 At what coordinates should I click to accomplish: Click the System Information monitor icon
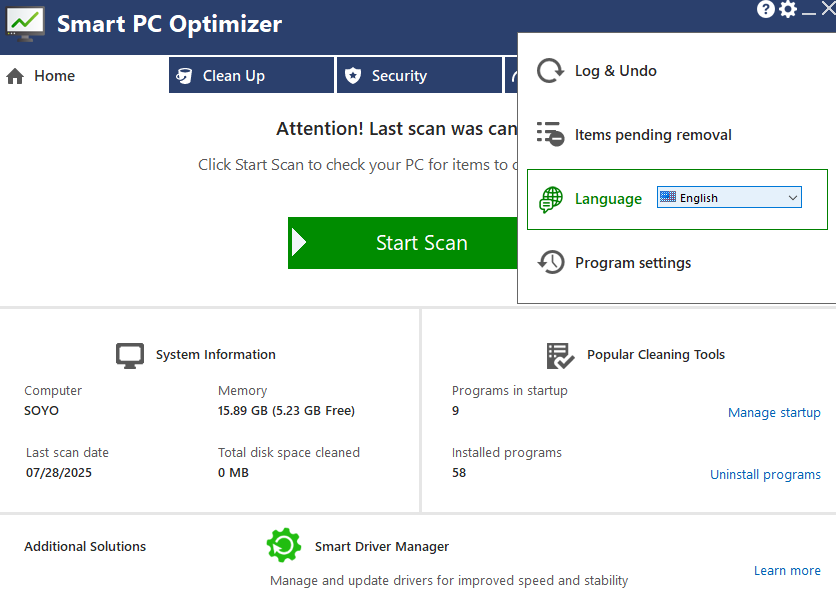click(x=130, y=356)
